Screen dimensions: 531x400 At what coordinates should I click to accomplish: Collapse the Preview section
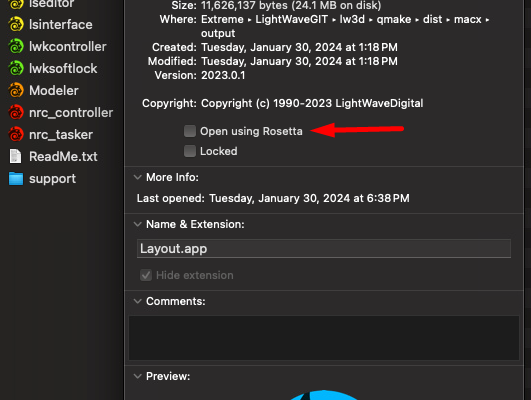coord(137,376)
